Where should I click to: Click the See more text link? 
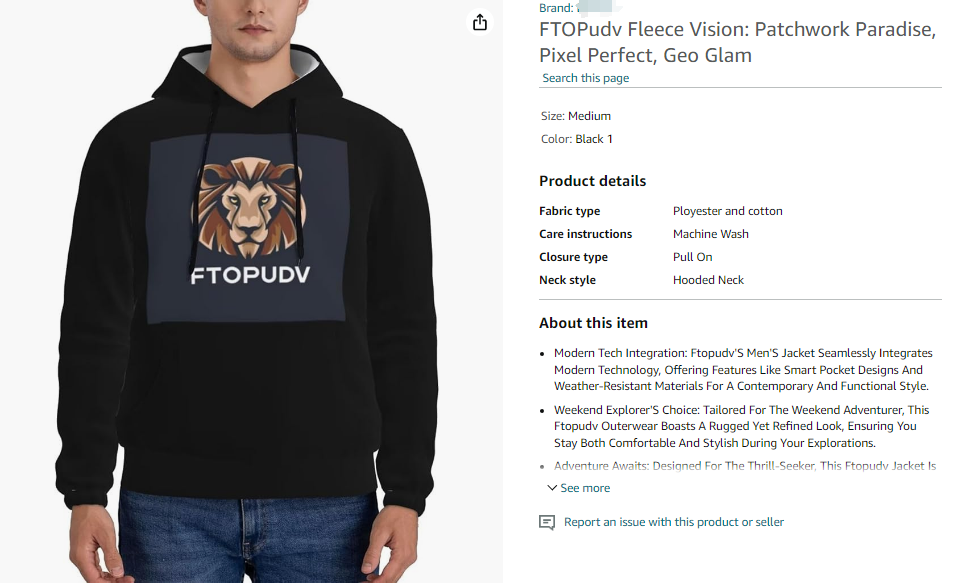[585, 488]
